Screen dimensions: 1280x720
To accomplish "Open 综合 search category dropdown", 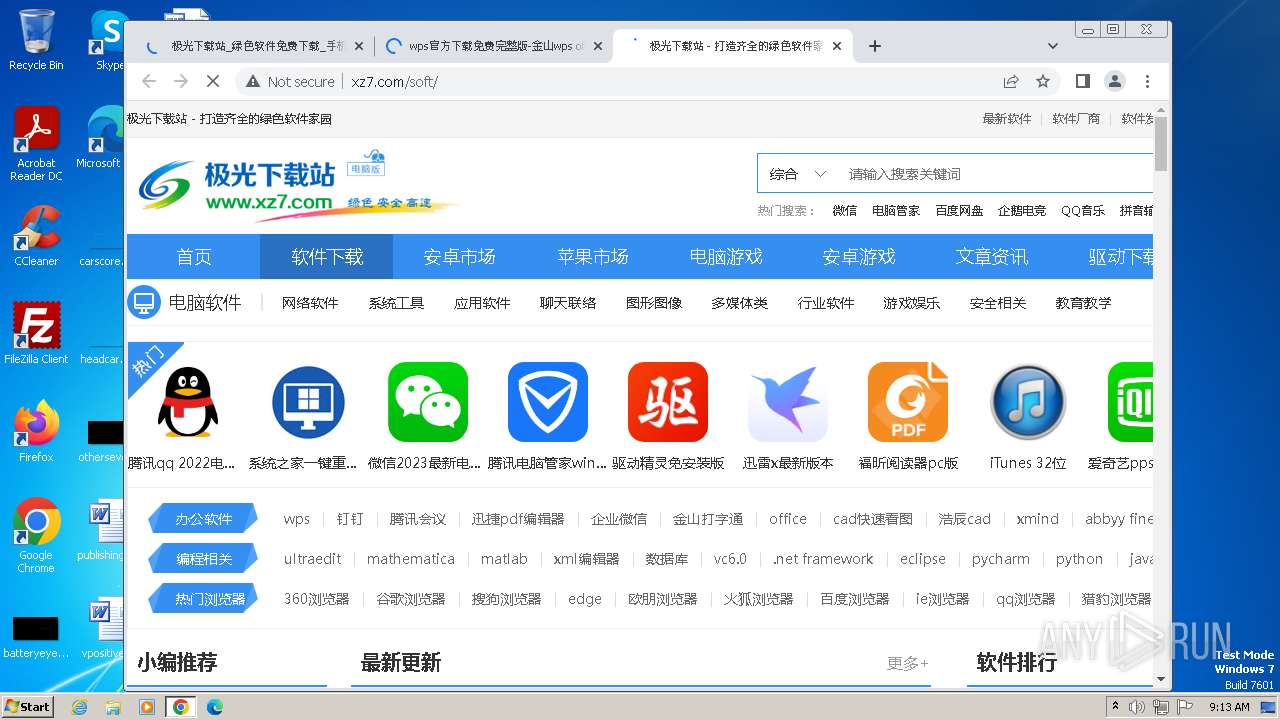I will pyautogui.click(x=798, y=174).
